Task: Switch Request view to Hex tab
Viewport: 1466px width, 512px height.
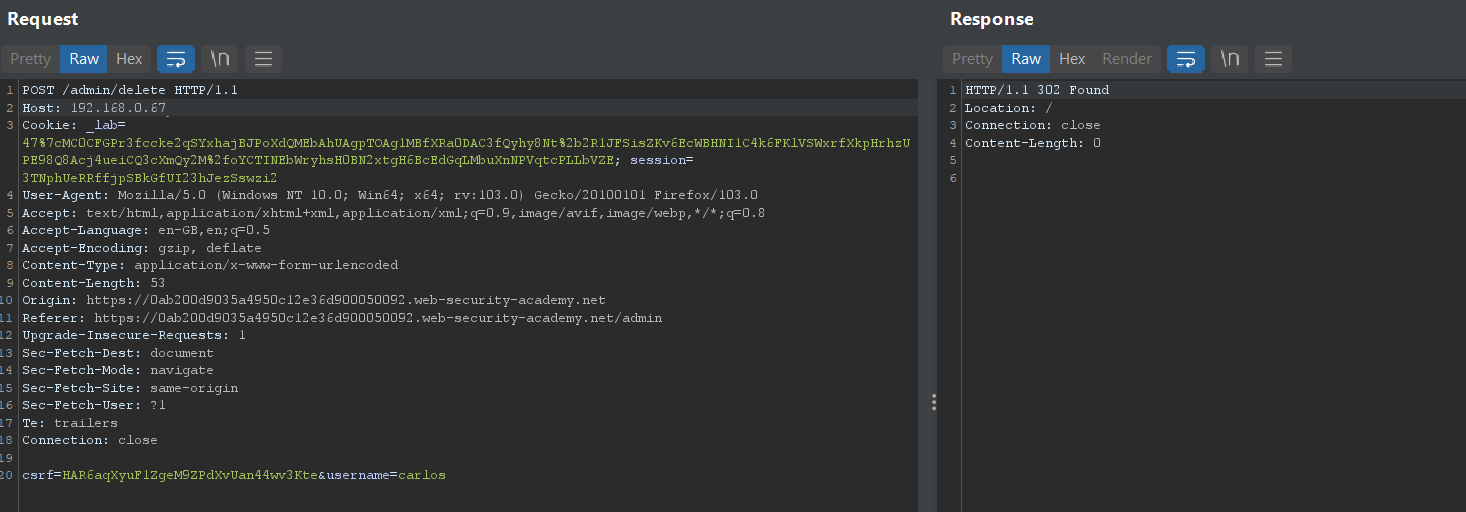Action: pos(129,59)
